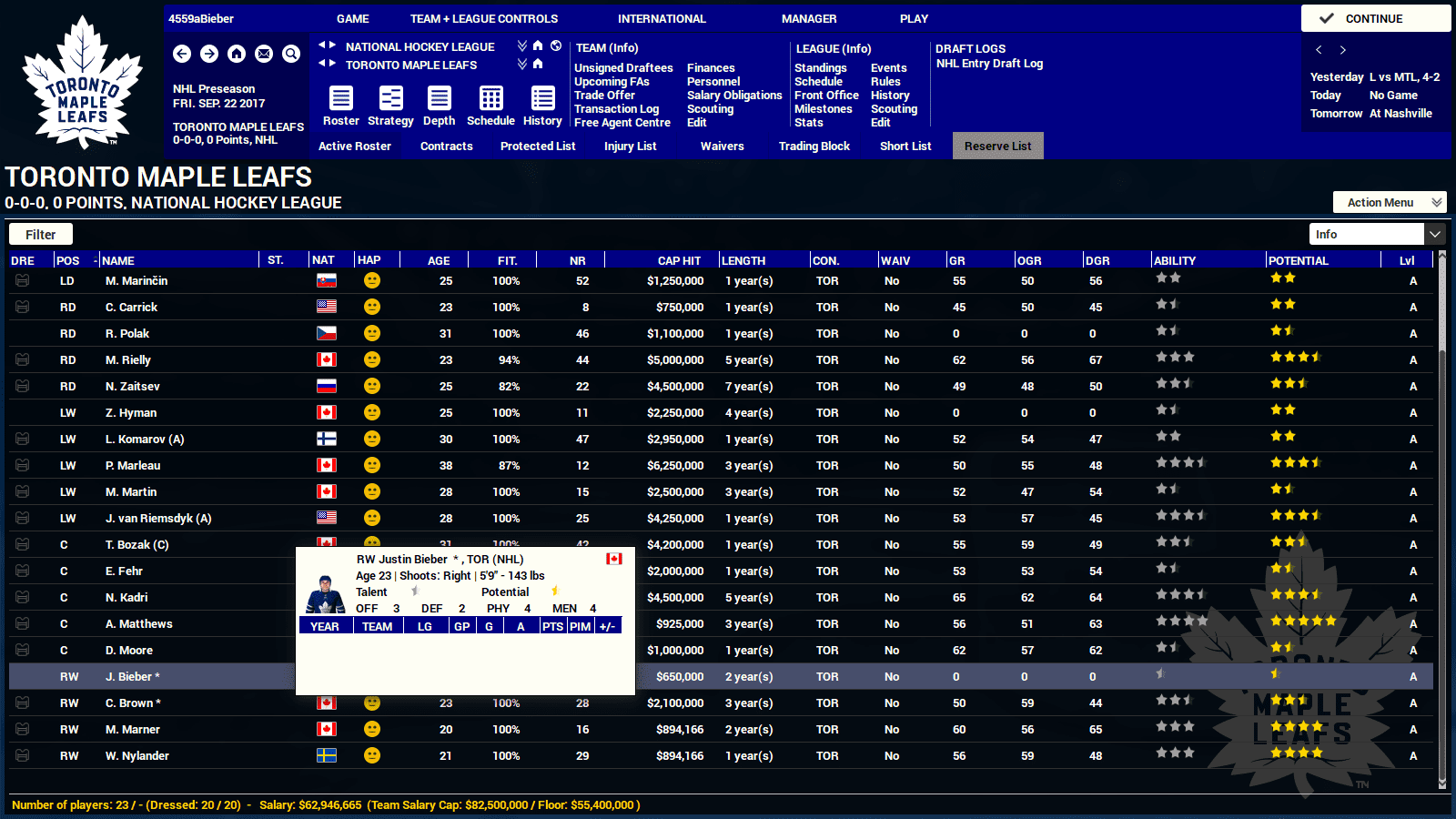1456x819 pixels.
Task: Open the Info view dropdown
Action: tap(1377, 235)
